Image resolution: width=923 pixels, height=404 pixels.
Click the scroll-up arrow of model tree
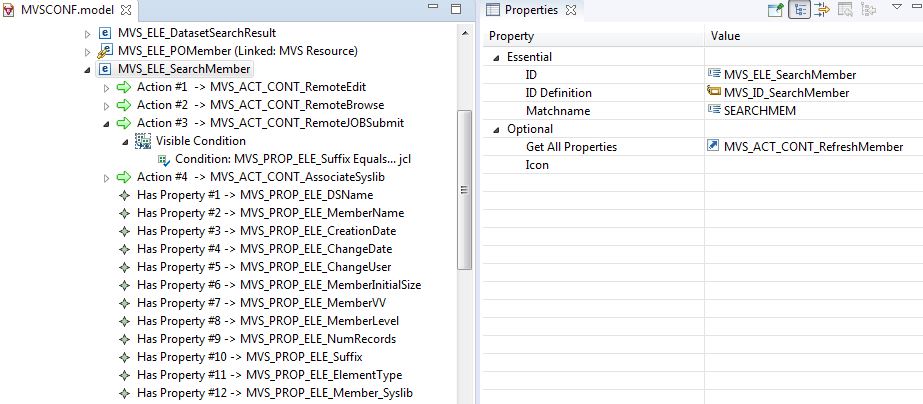point(464,33)
